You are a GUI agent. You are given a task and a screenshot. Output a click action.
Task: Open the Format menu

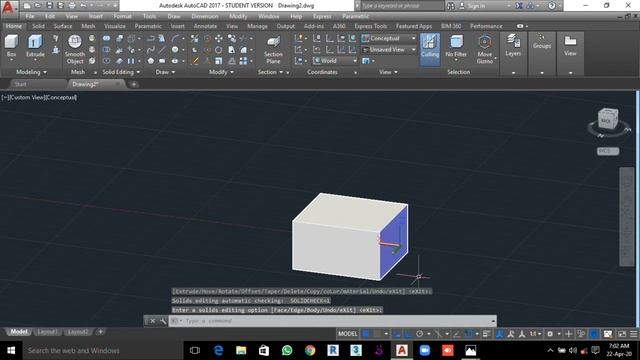[122, 16]
